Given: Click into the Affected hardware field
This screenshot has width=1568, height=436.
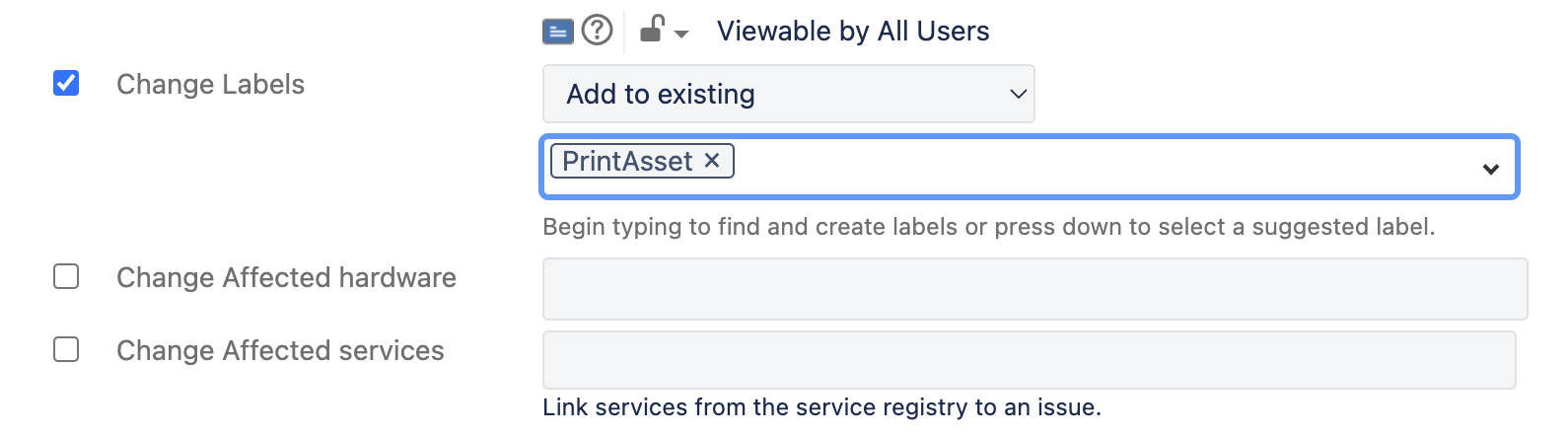Looking at the screenshot, I should (1034, 289).
